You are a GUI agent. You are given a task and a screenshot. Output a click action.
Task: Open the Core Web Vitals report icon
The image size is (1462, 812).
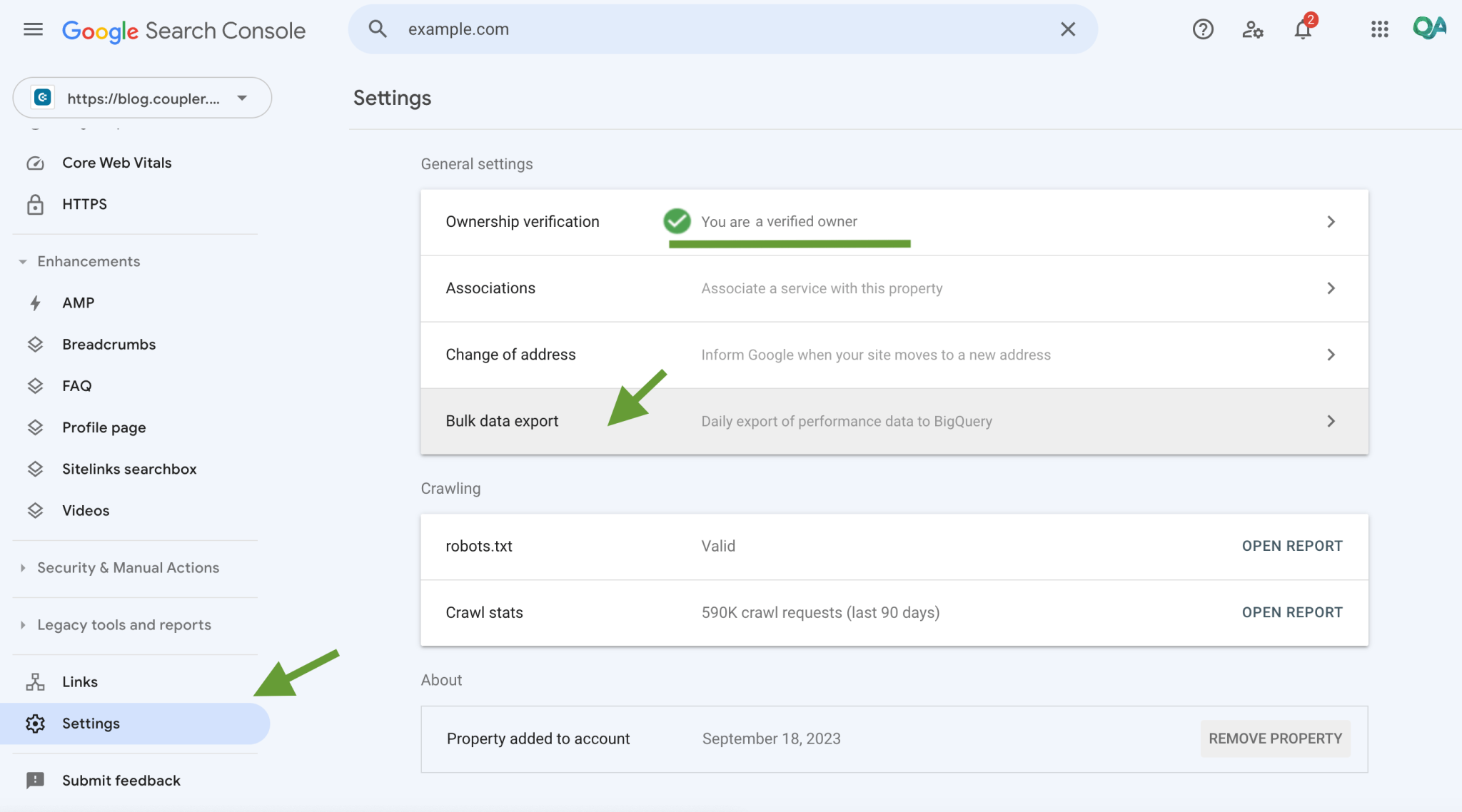35,163
